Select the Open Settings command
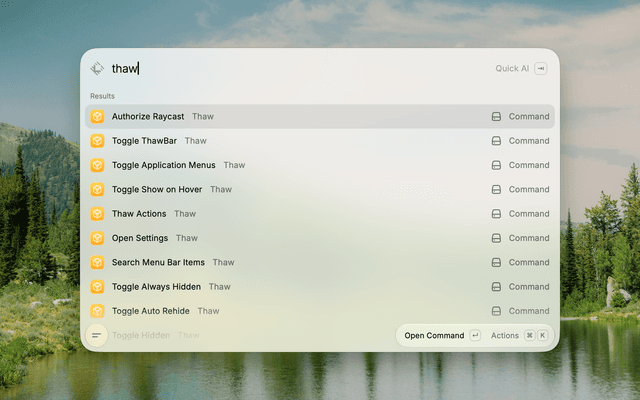Screen dimensions: 640x400 (320, 238)
